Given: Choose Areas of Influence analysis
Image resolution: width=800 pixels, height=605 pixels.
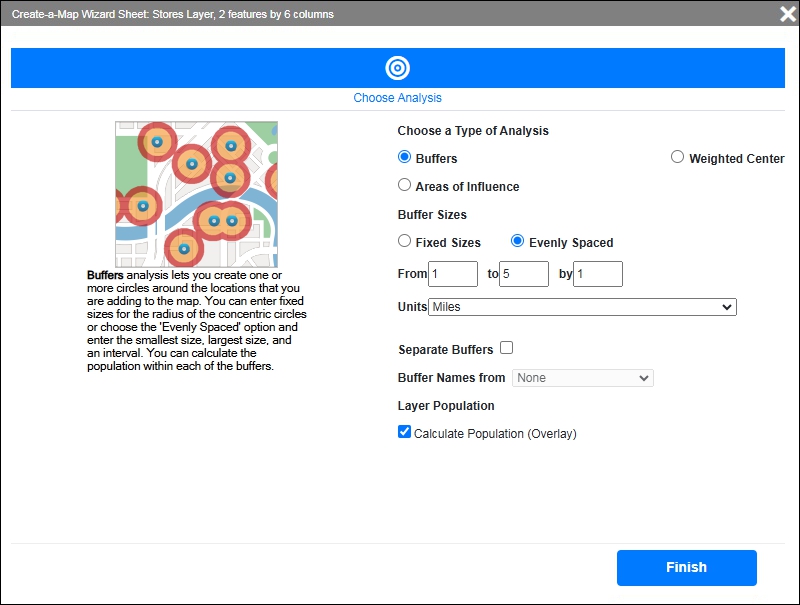Looking at the screenshot, I should (405, 185).
